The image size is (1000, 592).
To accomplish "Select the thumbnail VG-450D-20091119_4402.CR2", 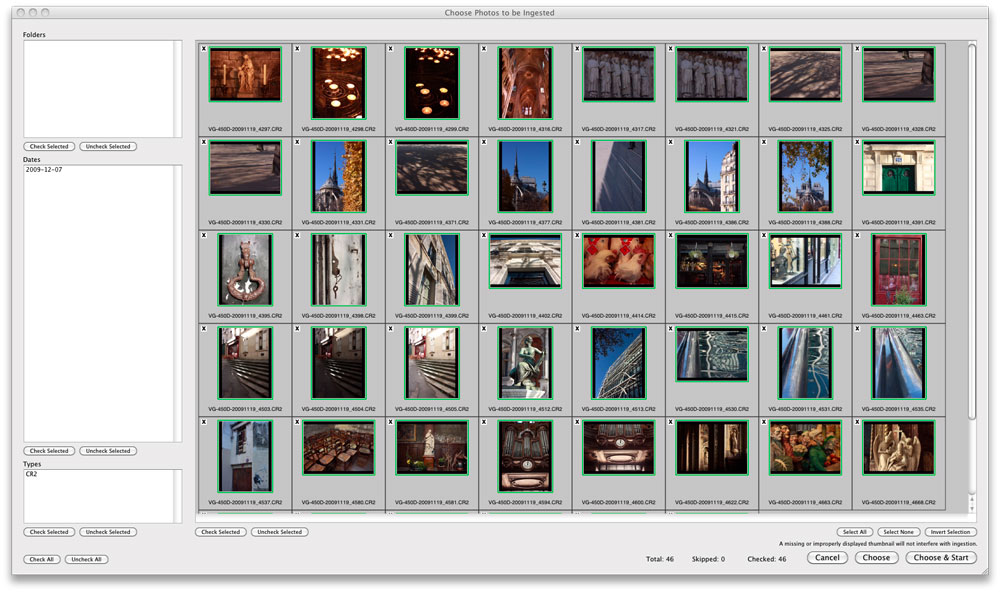I will (526, 261).
